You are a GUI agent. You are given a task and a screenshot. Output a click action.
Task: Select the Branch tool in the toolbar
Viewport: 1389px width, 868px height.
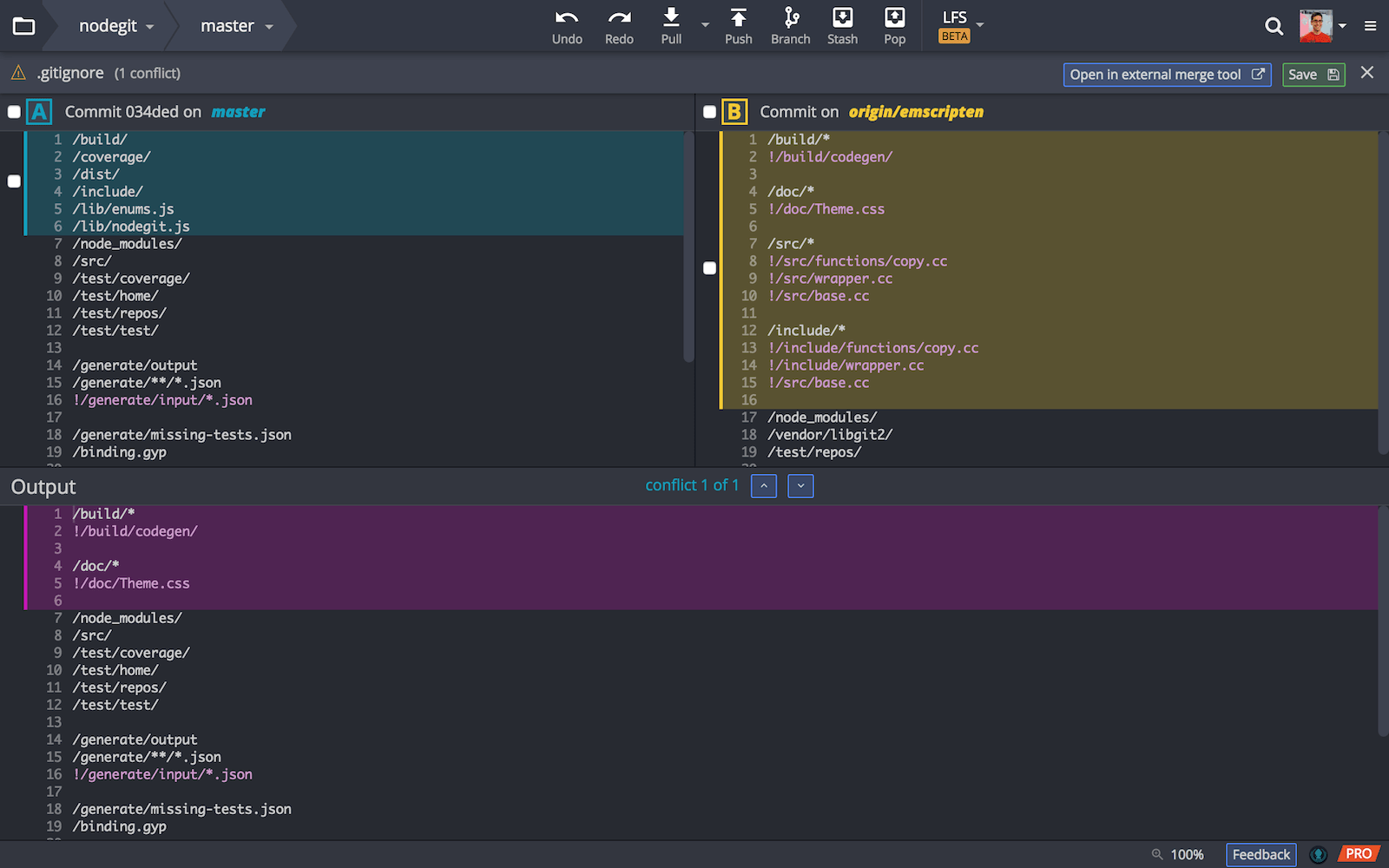tap(790, 25)
